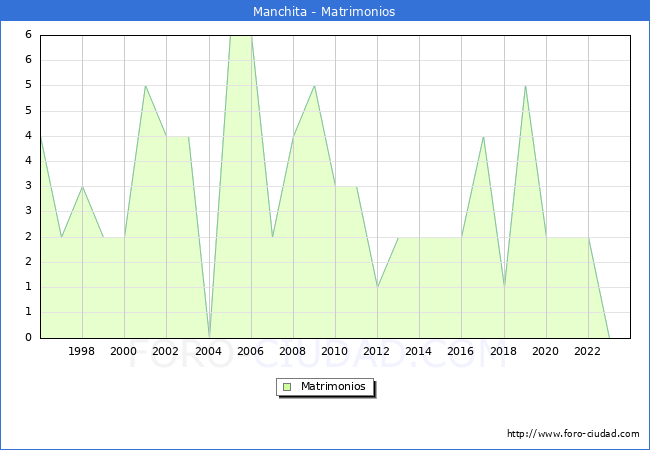The width and height of the screenshot is (650, 450).
Task: Click the 2018 x-axis label
Action: pos(503,351)
